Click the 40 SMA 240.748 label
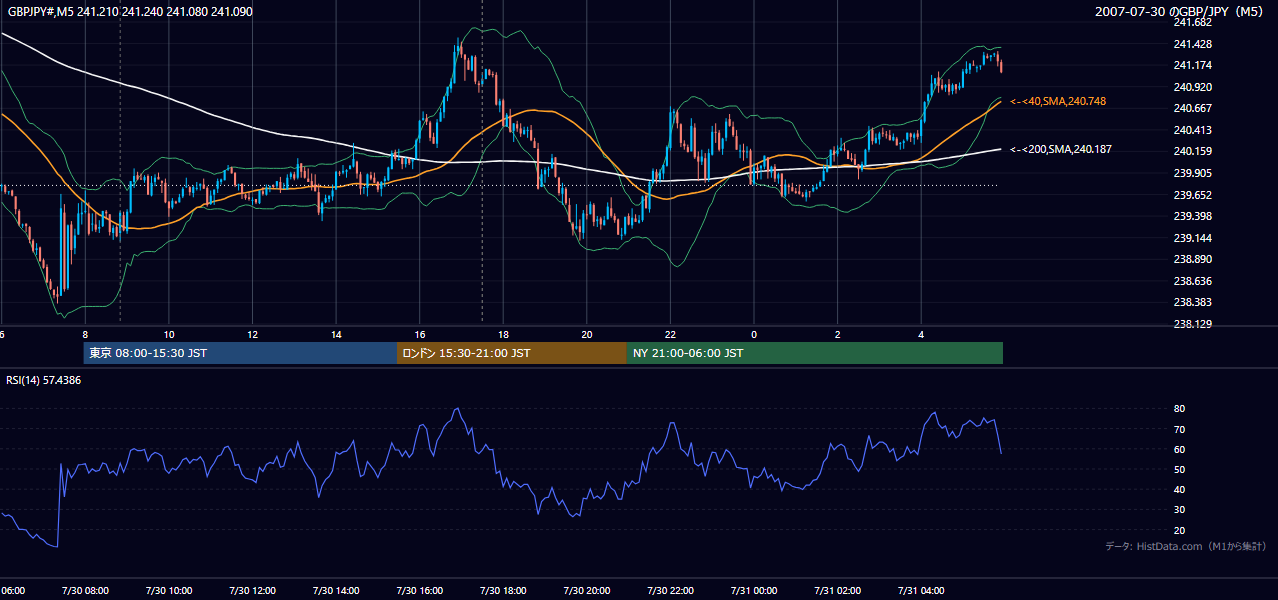 (x=1058, y=102)
